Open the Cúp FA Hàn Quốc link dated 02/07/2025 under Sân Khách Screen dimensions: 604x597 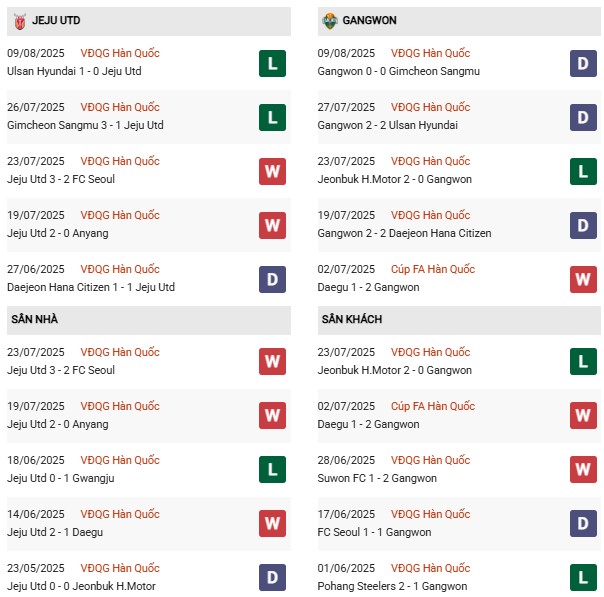click(x=432, y=406)
